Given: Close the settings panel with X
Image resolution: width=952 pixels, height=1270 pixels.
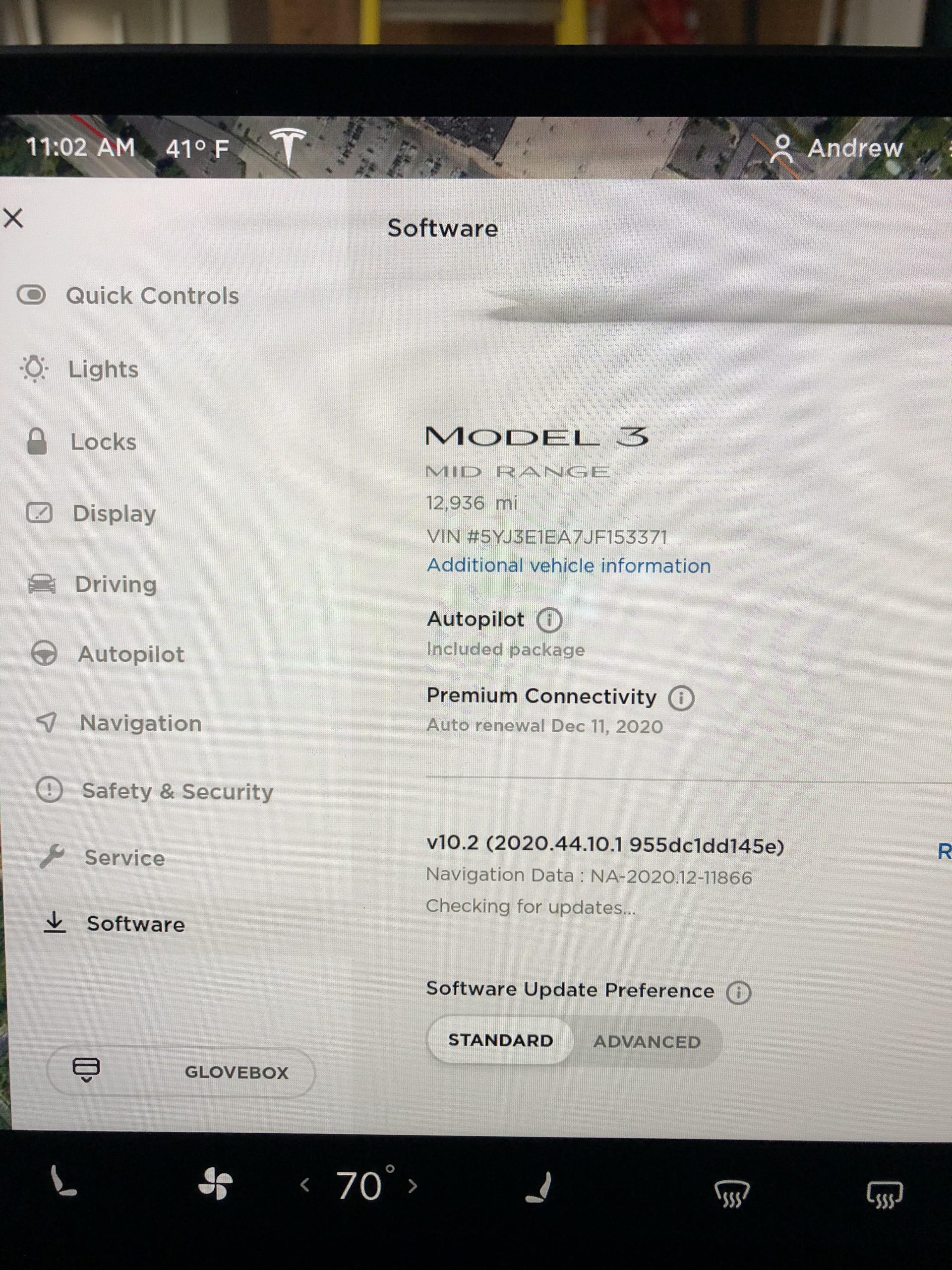Looking at the screenshot, I should point(13,218).
